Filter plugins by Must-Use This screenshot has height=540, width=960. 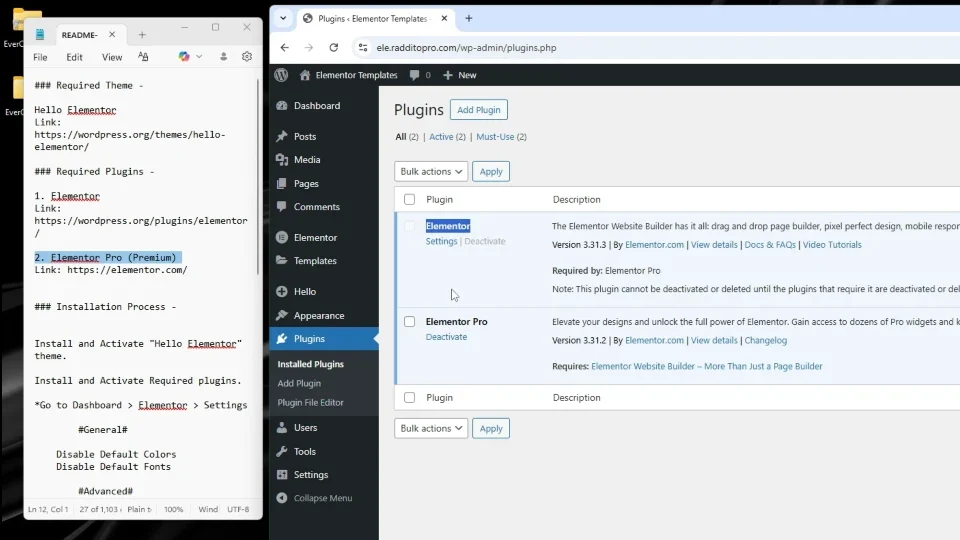pyautogui.click(x=495, y=137)
